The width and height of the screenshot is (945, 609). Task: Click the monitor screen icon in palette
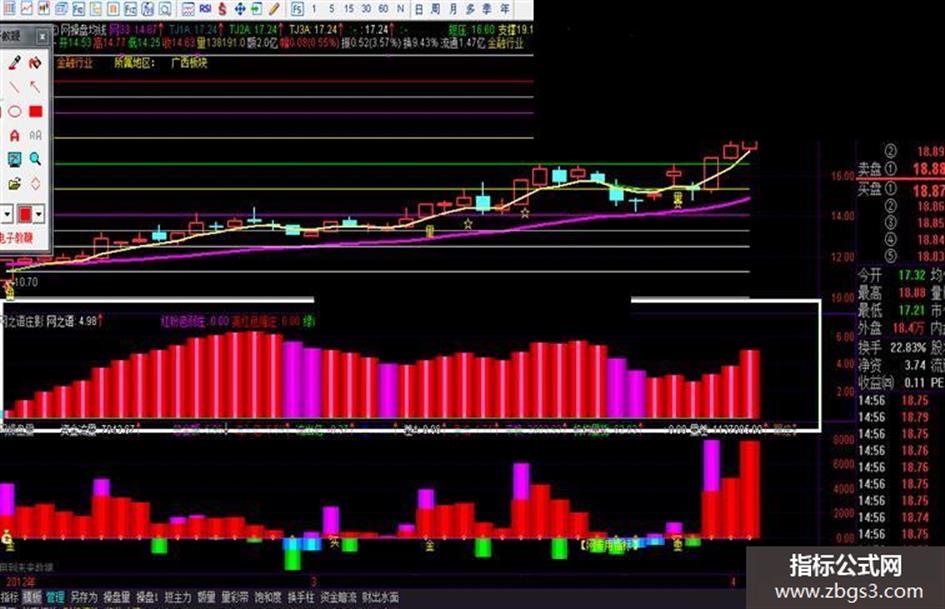click(14, 159)
